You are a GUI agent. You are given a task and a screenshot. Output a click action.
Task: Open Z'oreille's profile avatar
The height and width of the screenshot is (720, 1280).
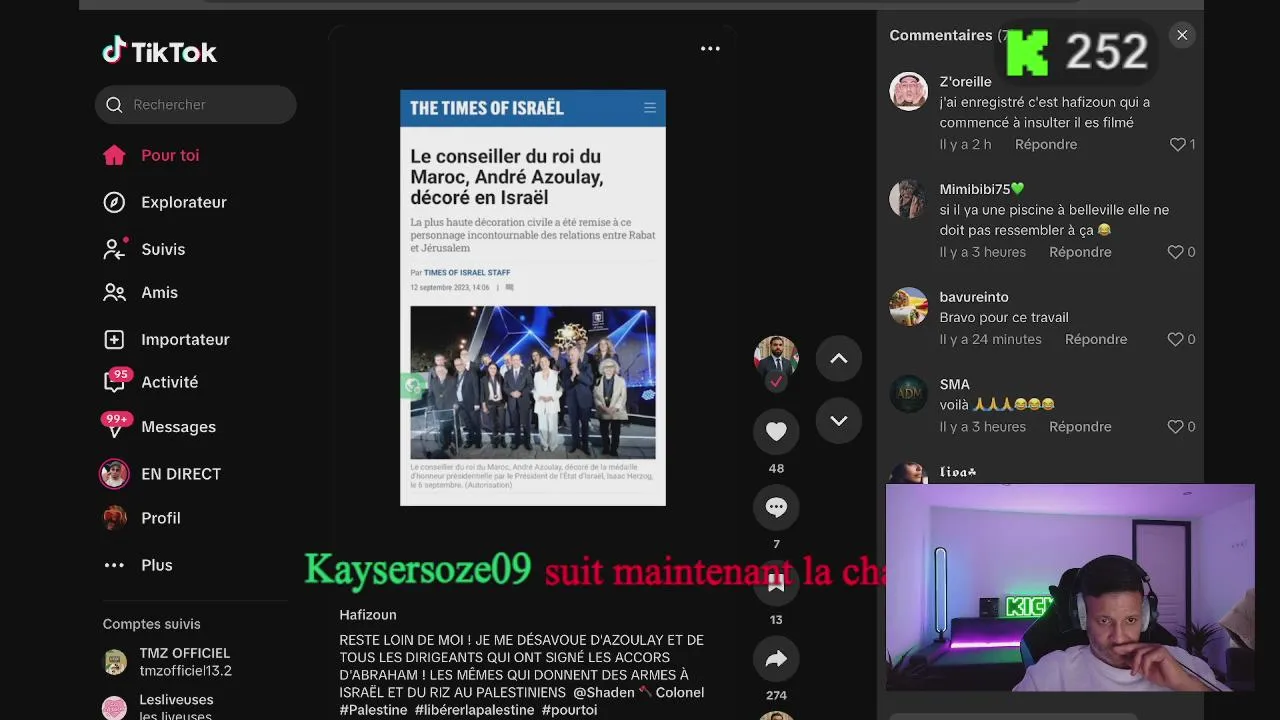909,91
